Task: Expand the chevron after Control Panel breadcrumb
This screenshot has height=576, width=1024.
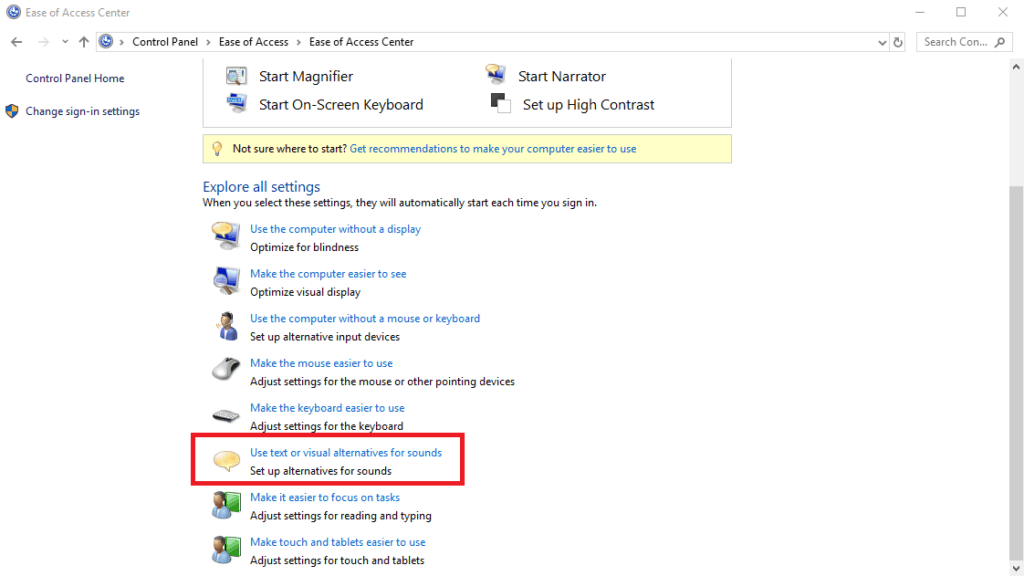Action: click(x=208, y=42)
